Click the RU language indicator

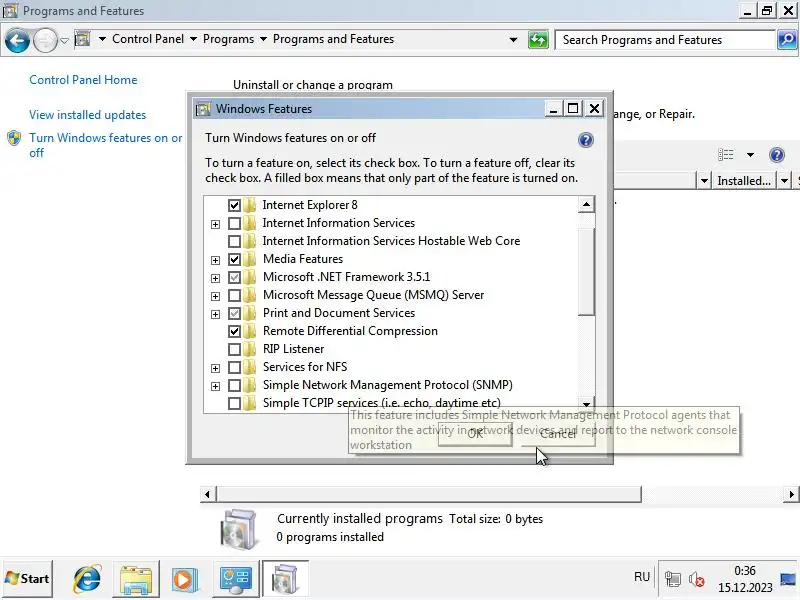coord(642,577)
